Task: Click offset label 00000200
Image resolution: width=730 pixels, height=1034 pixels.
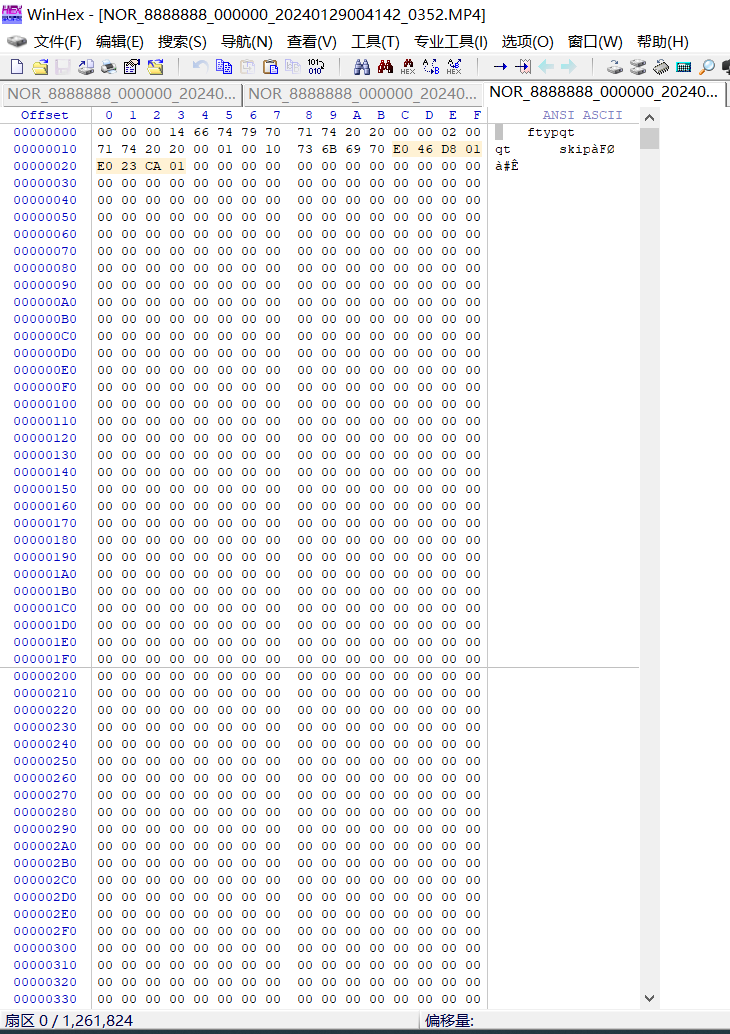Action: (x=45, y=677)
